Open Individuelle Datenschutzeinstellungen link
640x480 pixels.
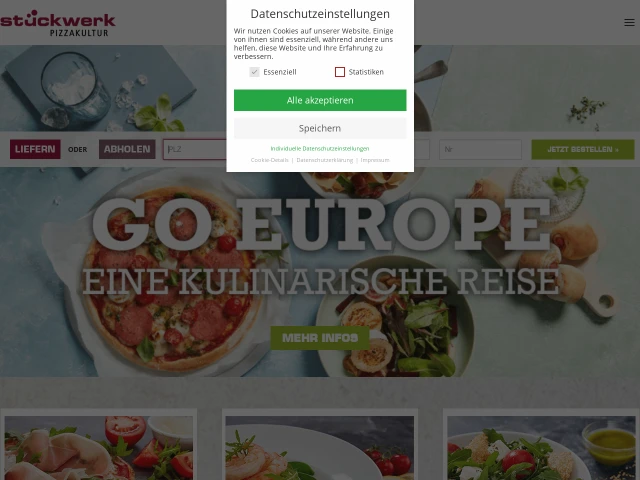[x=320, y=149]
